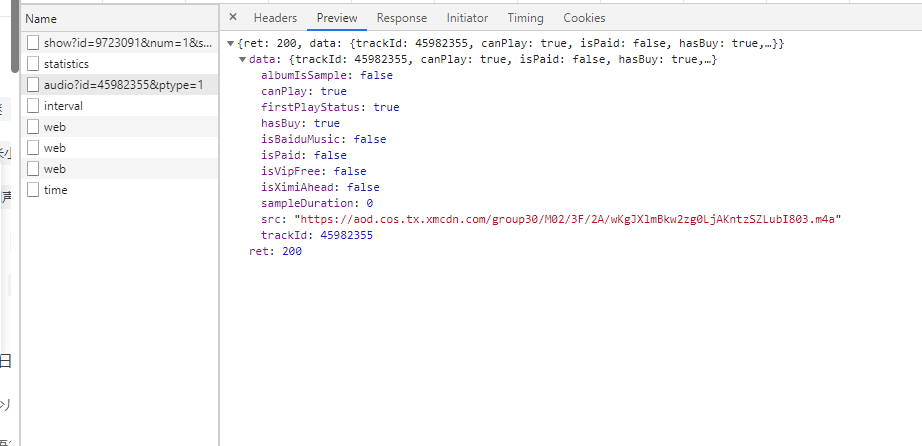Image resolution: width=922 pixels, height=446 pixels.
Task: Click the firstPlayStatus property line
Action: pyautogui.click(x=330, y=107)
